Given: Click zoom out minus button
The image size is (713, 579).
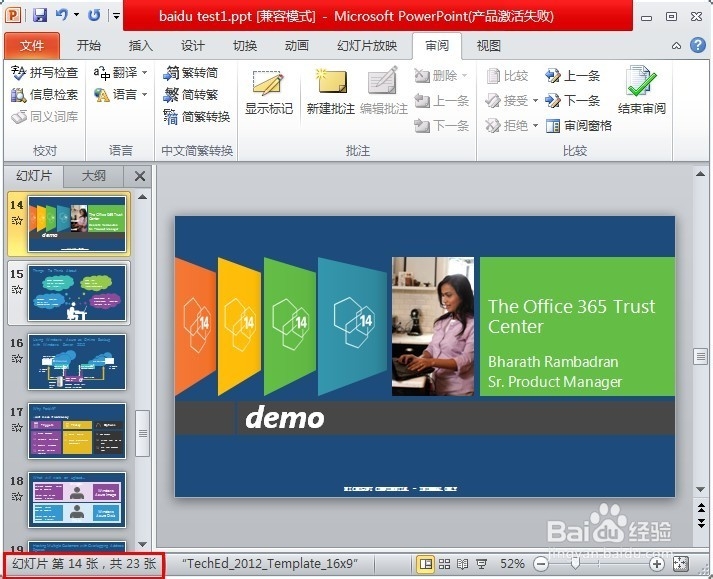Looking at the screenshot, I should click(541, 564).
